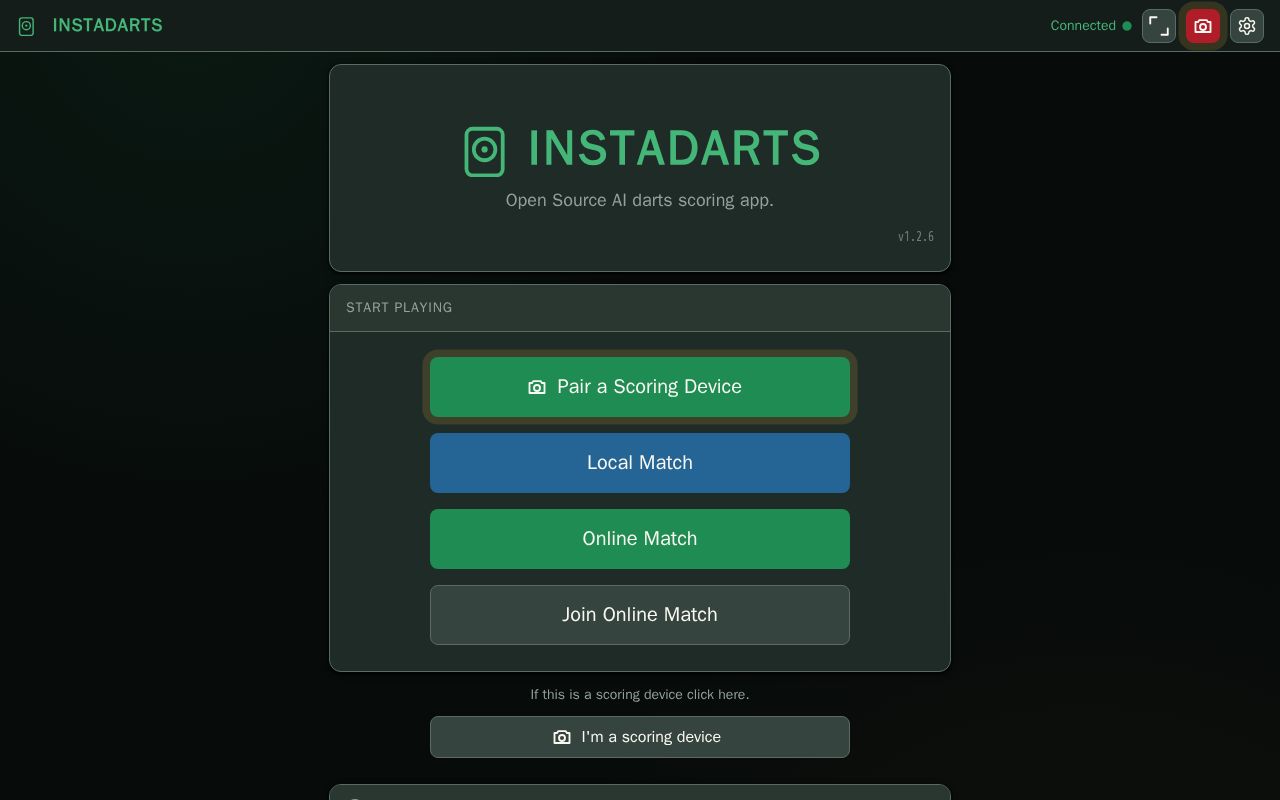
Task: Click 'If this is a scoring device' text
Action: pos(640,694)
